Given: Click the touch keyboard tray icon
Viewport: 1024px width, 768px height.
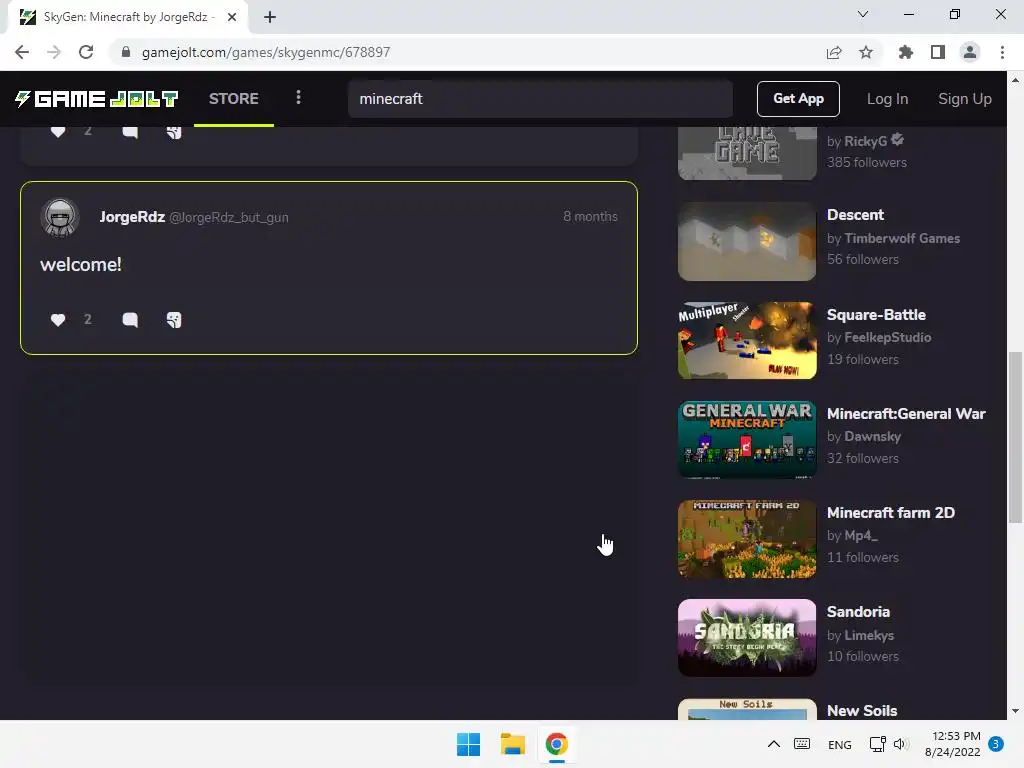Looking at the screenshot, I should coord(802,744).
